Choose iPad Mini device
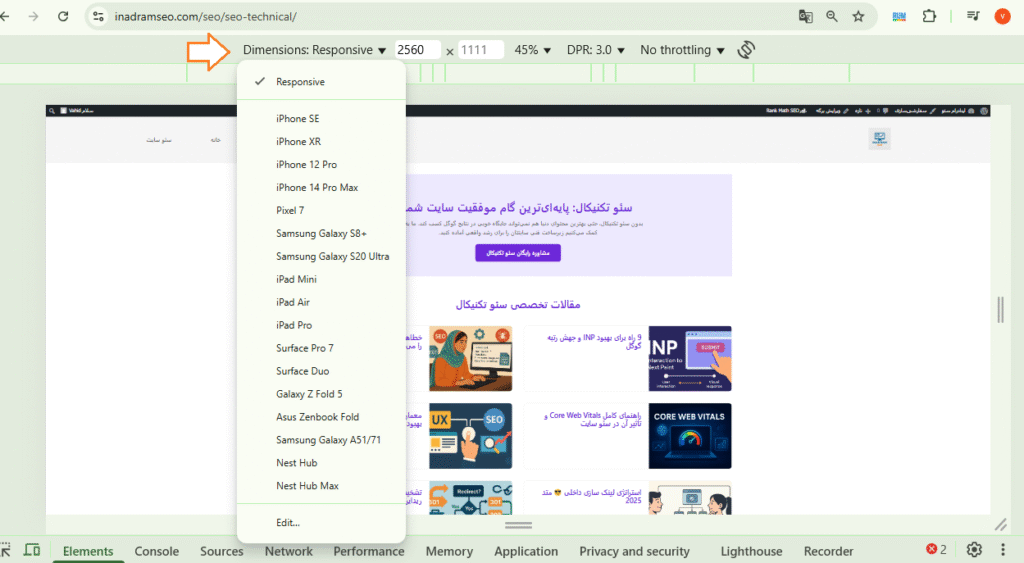The width and height of the screenshot is (1024, 563). tap(321, 279)
